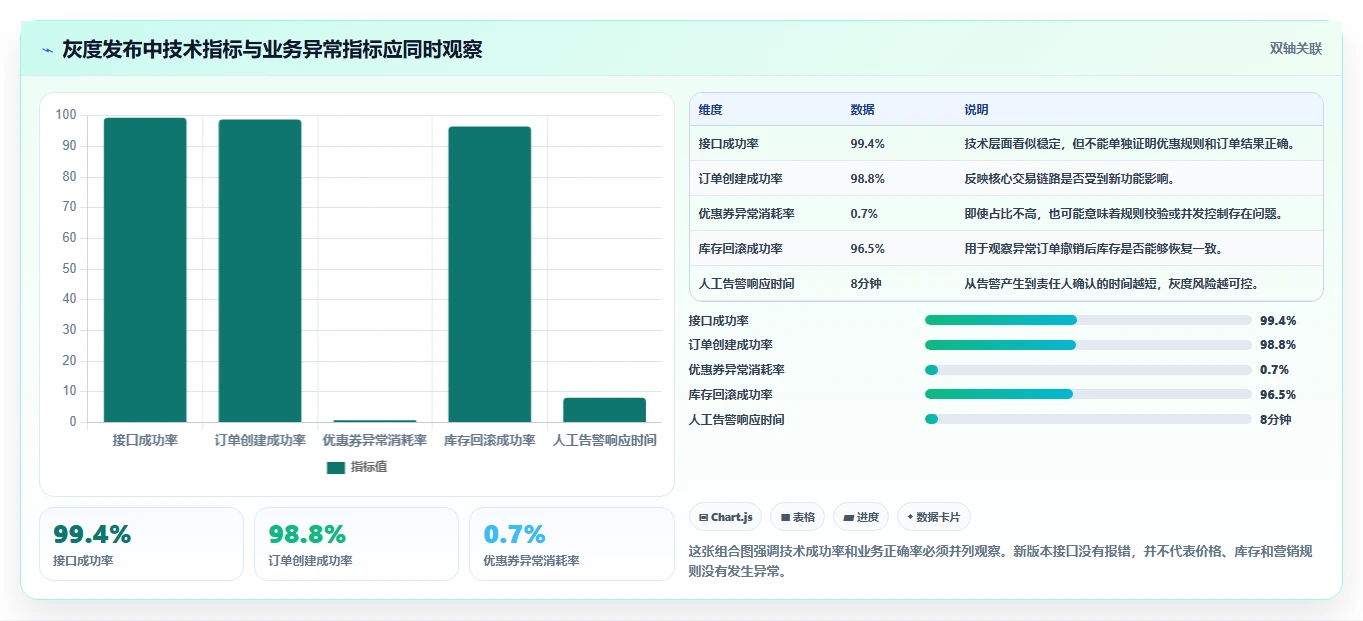This screenshot has height=621, width=1363.
Task: Click 订单创建成功率 cell in the table
Action: (x=740, y=179)
